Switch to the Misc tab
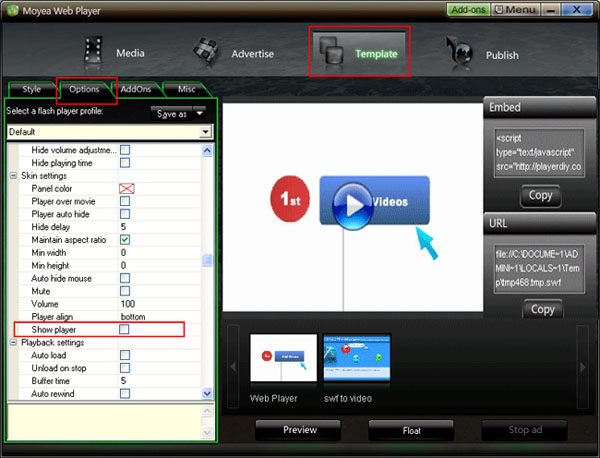This screenshot has height=458, width=600. (186, 90)
